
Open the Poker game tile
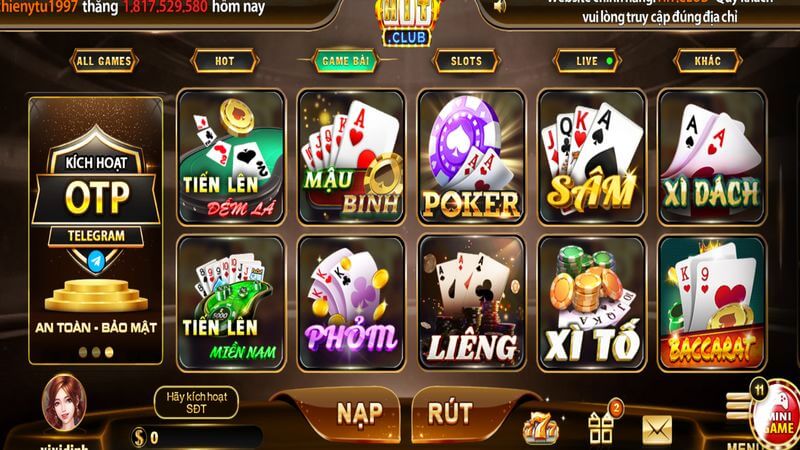click(471, 157)
